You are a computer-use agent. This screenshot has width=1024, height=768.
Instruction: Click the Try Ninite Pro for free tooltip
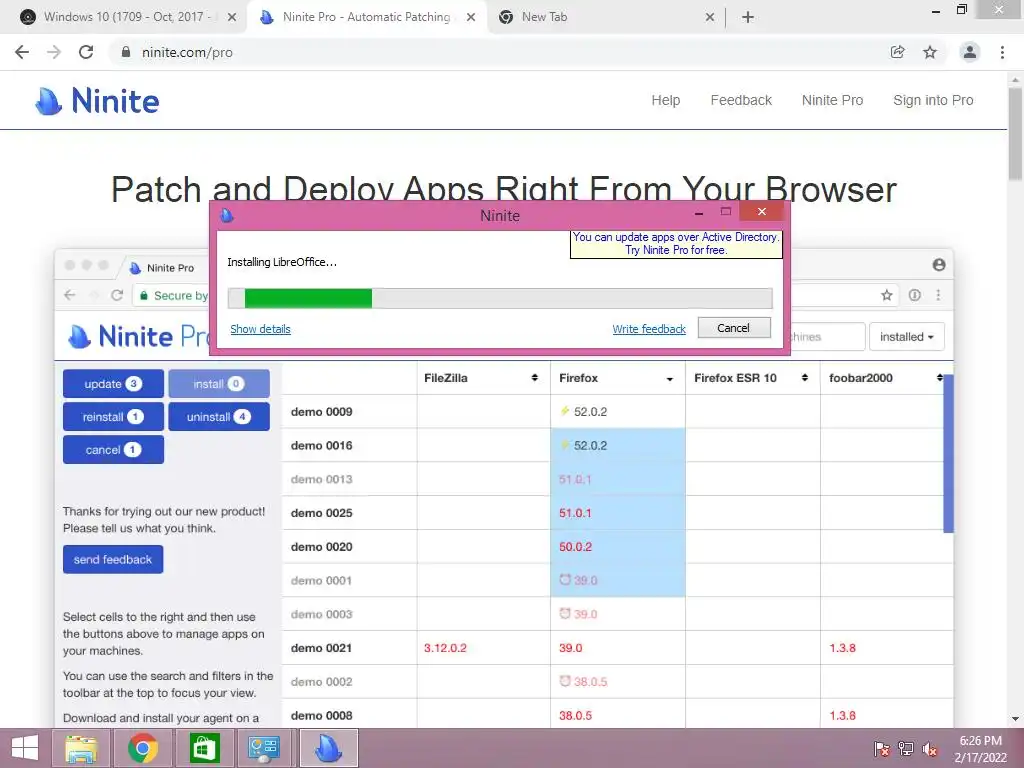(676, 244)
